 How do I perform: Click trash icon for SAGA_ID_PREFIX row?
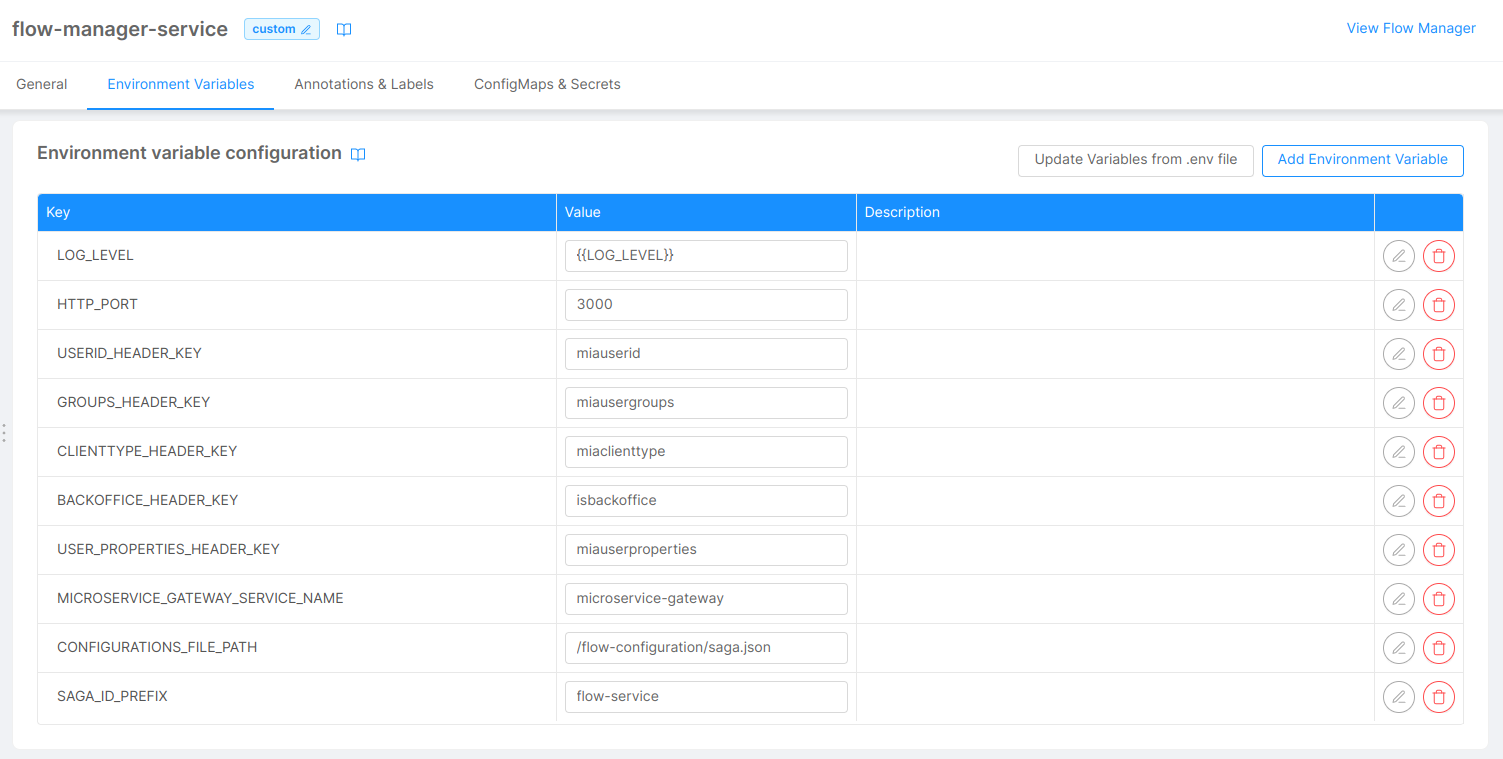1438,697
